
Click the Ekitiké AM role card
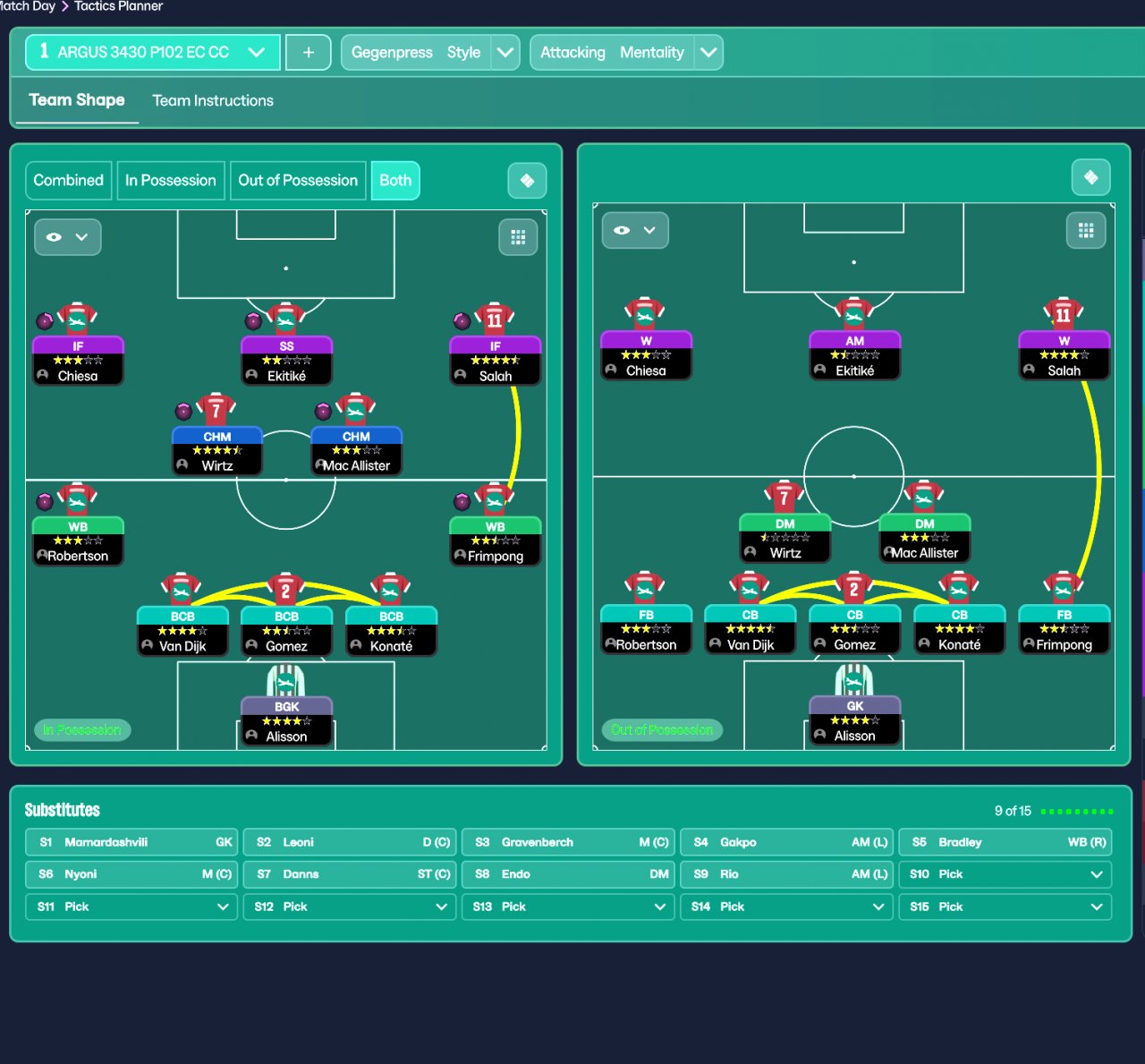coord(854,355)
